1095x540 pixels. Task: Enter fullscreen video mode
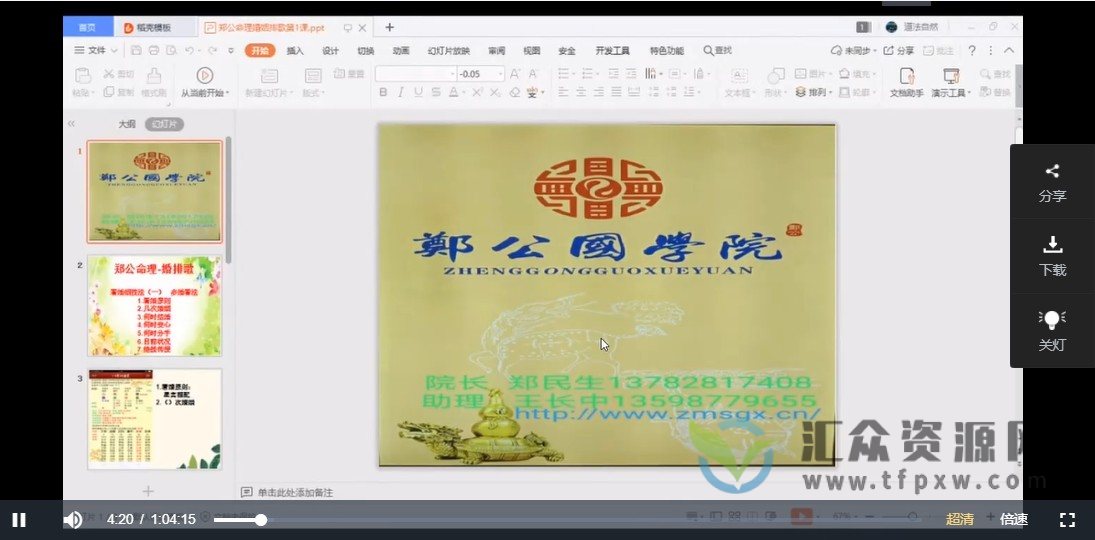[x=1067, y=519]
